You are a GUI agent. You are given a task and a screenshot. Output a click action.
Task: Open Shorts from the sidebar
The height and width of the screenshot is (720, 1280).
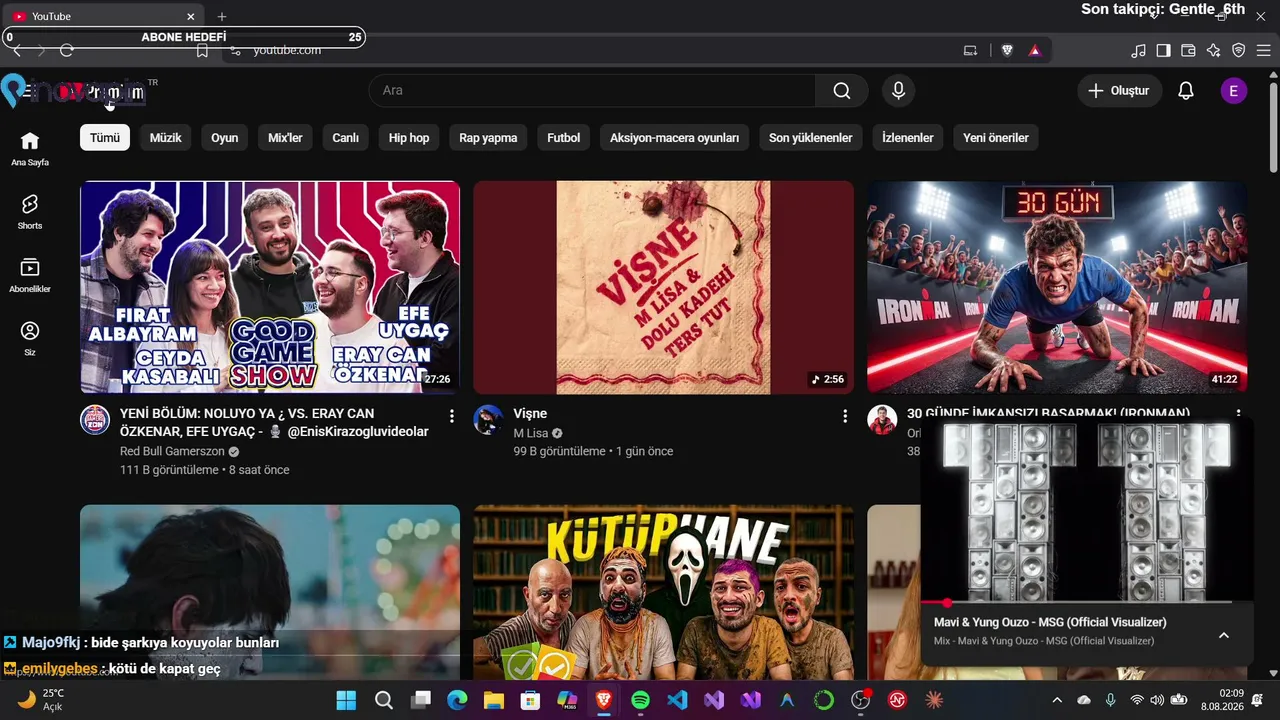[30, 212]
